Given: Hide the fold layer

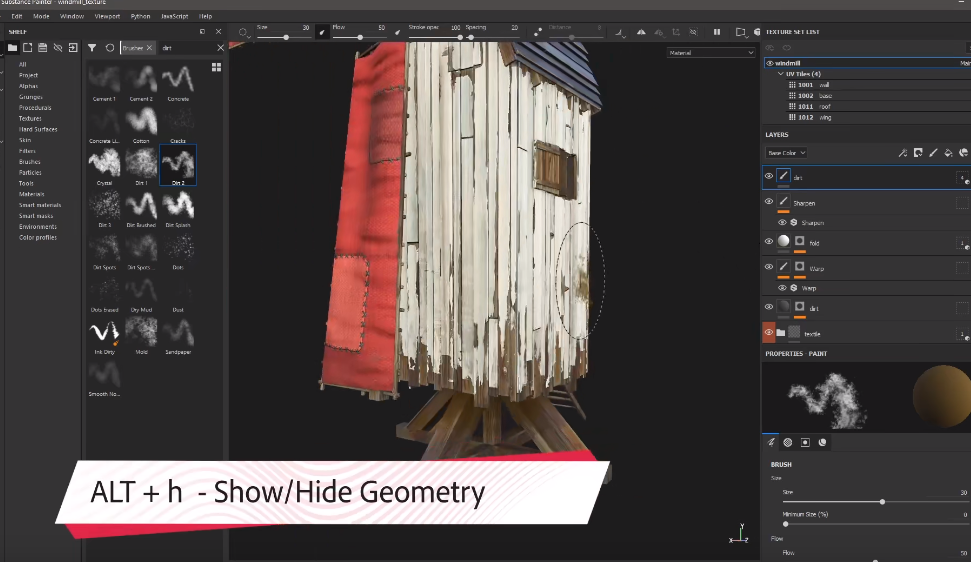Looking at the screenshot, I should coord(769,242).
